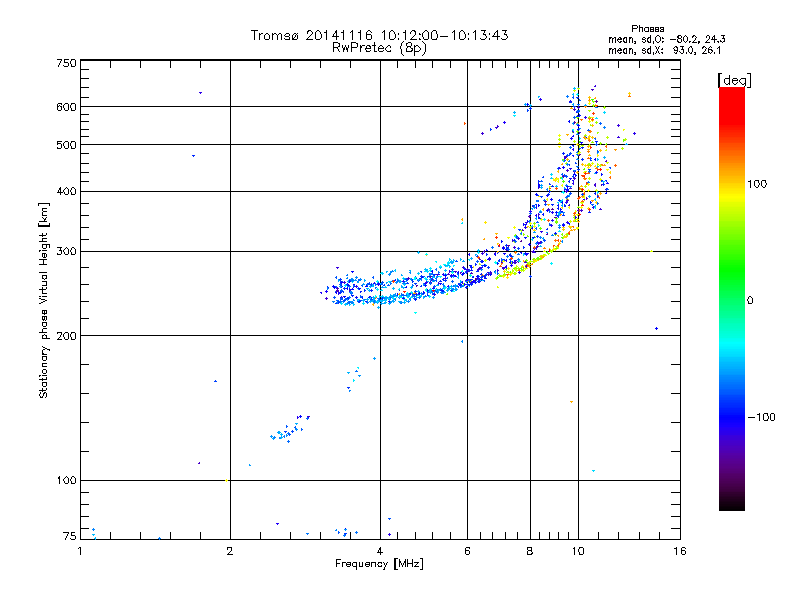The width and height of the screenshot is (800, 600).
Task: Click the y-axis tick label "600"
Action: click(66, 107)
